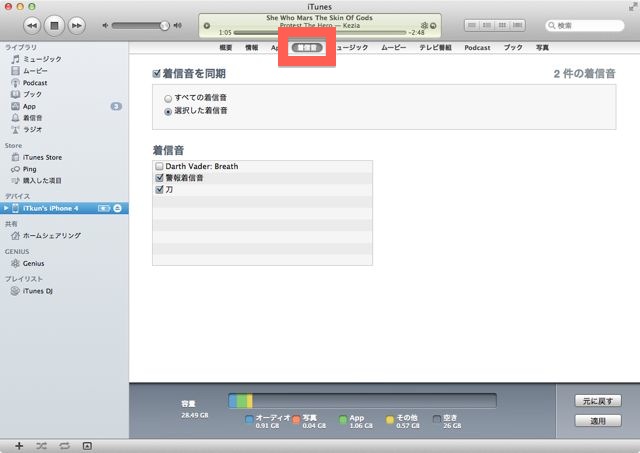This screenshot has width=640, height=453.
Task: Click the App green legend swatch
Action: pos(342,419)
